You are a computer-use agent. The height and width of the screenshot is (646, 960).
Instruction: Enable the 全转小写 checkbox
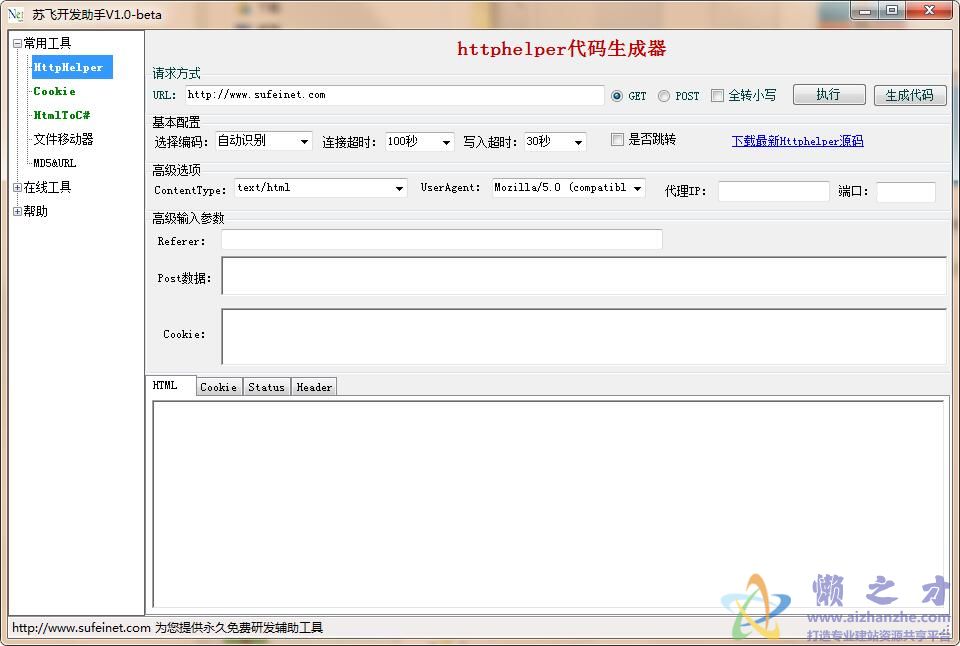(717, 95)
